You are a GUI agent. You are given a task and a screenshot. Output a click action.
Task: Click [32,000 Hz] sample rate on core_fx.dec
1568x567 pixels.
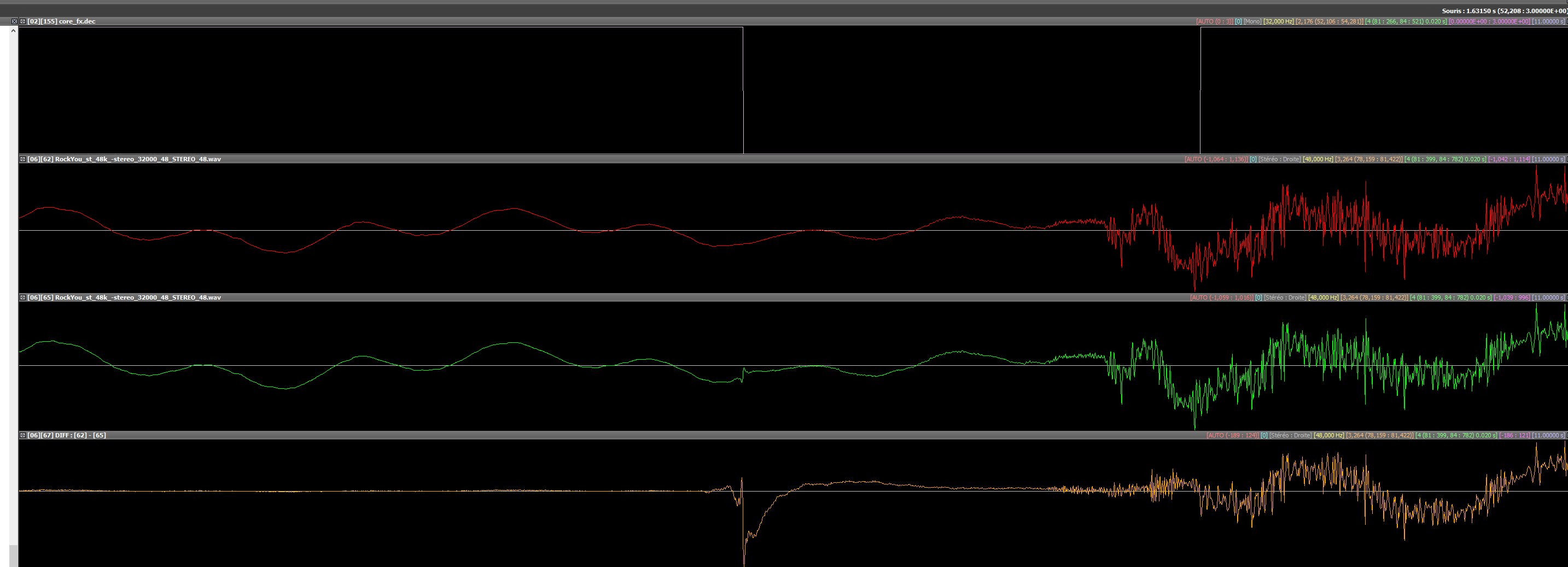click(x=1278, y=21)
